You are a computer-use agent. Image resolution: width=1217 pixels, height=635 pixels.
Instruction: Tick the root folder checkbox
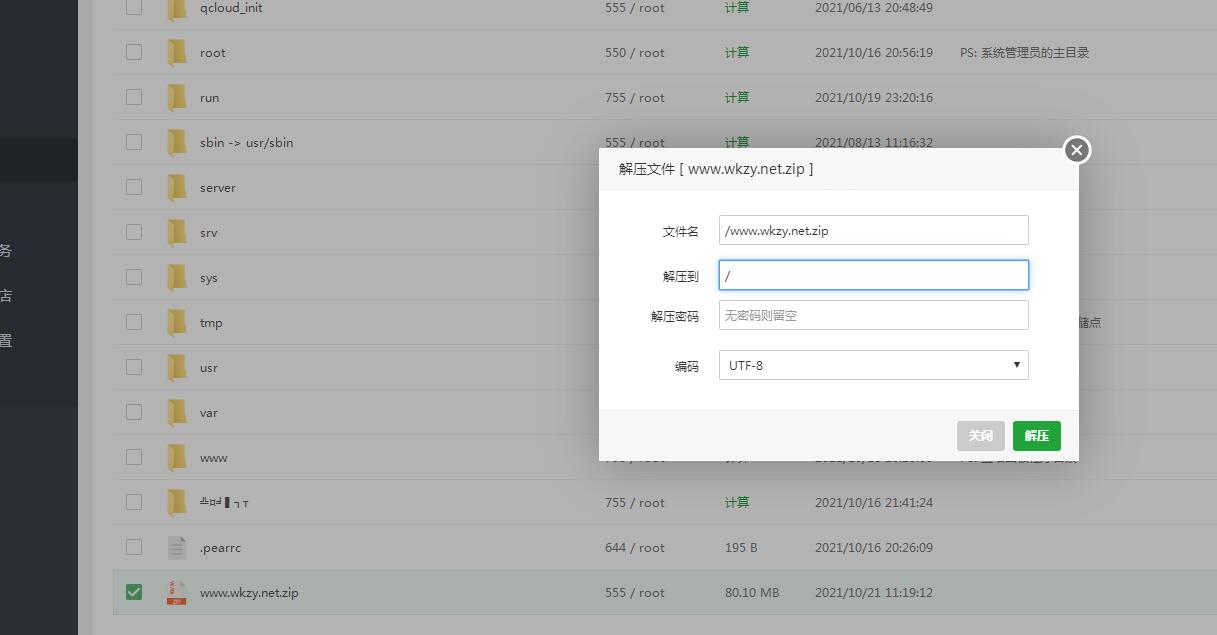pyautogui.click(x=134, y=52)
